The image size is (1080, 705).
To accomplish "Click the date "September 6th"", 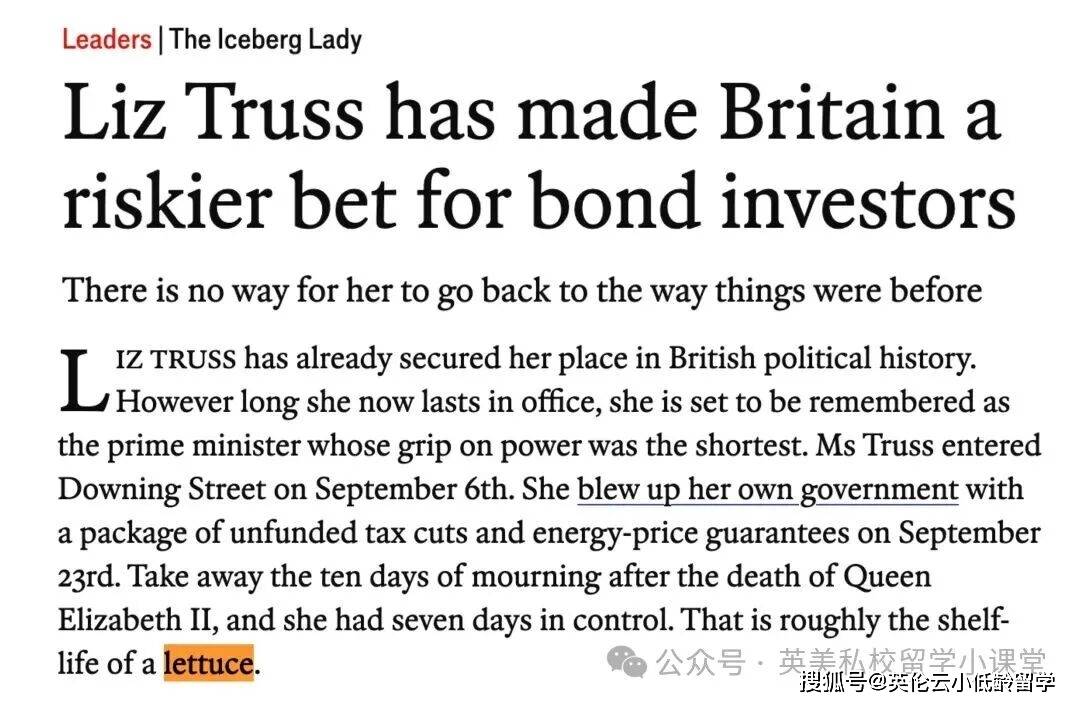I will (441, 489).
